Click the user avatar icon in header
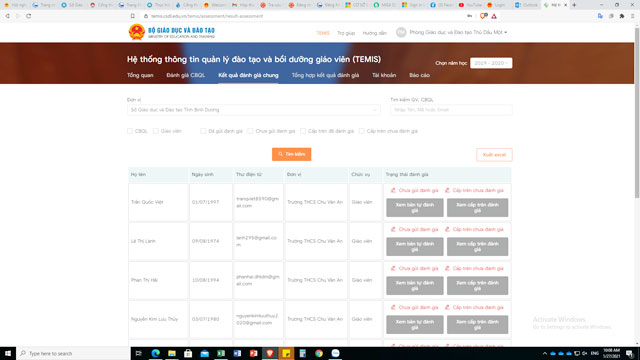 coord(401,32)
